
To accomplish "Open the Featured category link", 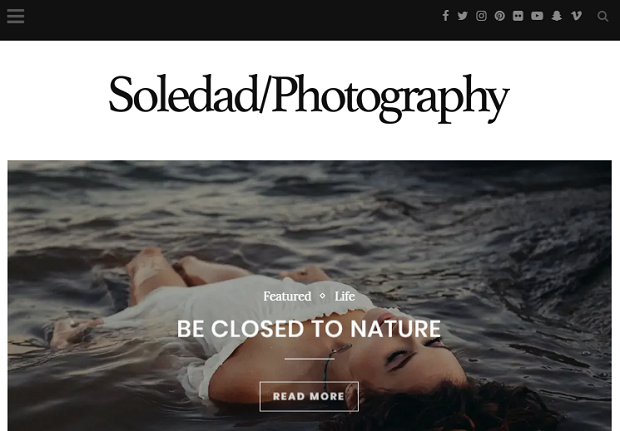I will 287,296.
